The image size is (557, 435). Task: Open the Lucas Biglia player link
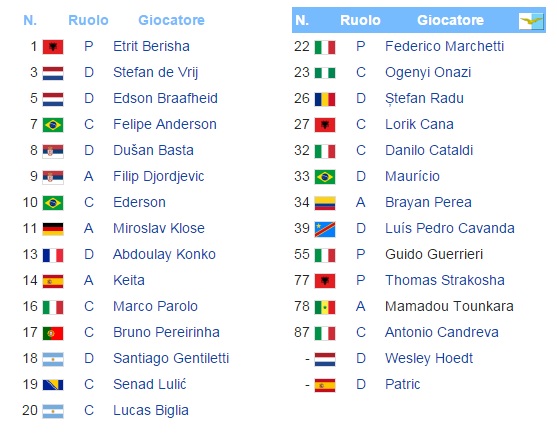click(x=151, y=410)
